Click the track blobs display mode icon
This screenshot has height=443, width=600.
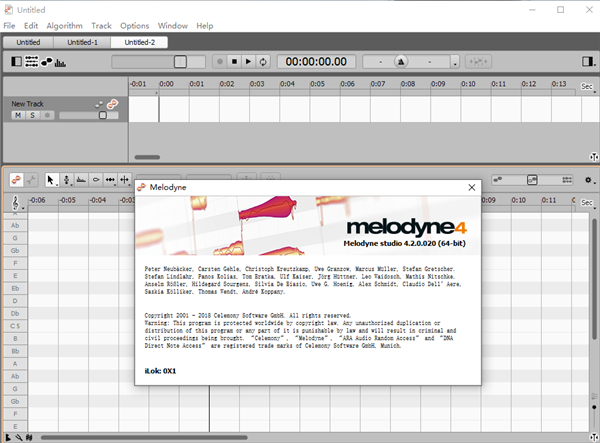pyautogui.click(x=567, y=179)
